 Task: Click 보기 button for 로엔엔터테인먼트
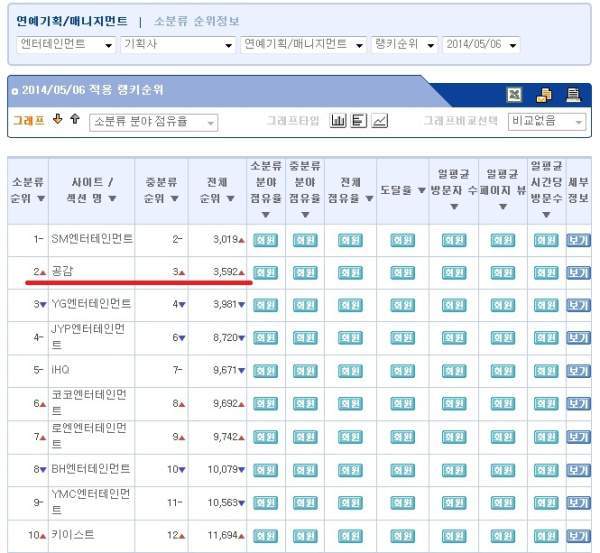578,437
